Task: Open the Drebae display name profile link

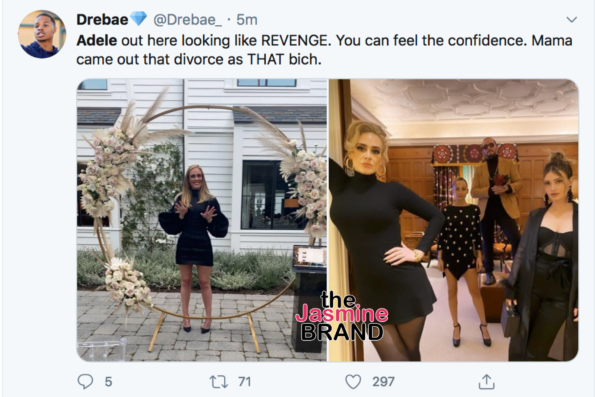Action: click(x=102, y=19)
